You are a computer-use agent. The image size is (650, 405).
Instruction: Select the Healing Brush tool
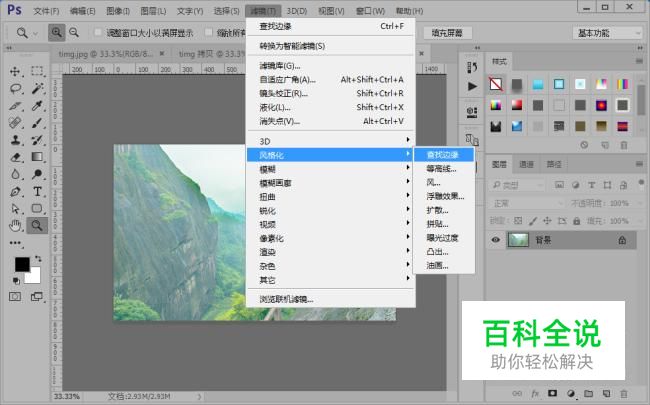pyautogui.click(x=15, y=123)
